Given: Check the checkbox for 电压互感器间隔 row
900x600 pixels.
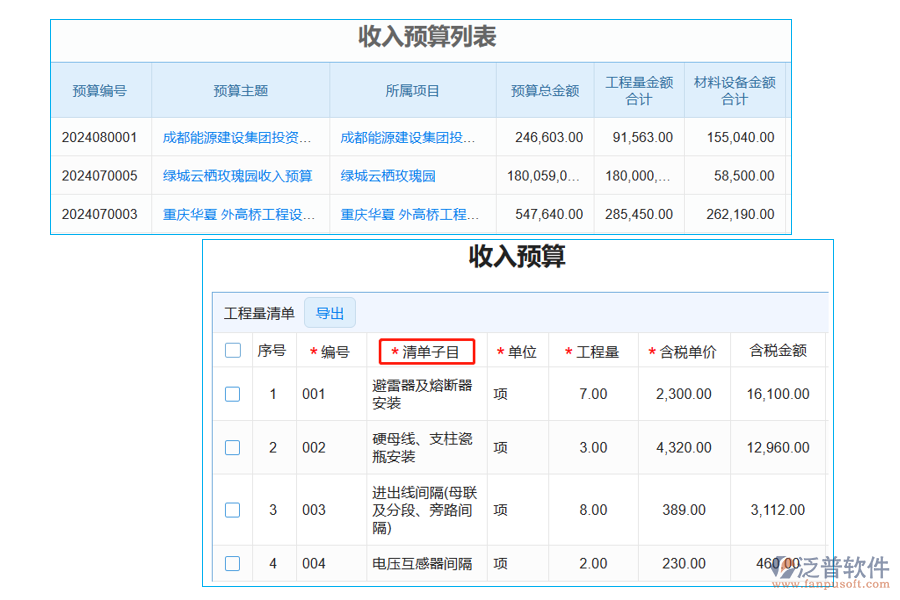Looking at the screenshot, I should tap(232, 563).
